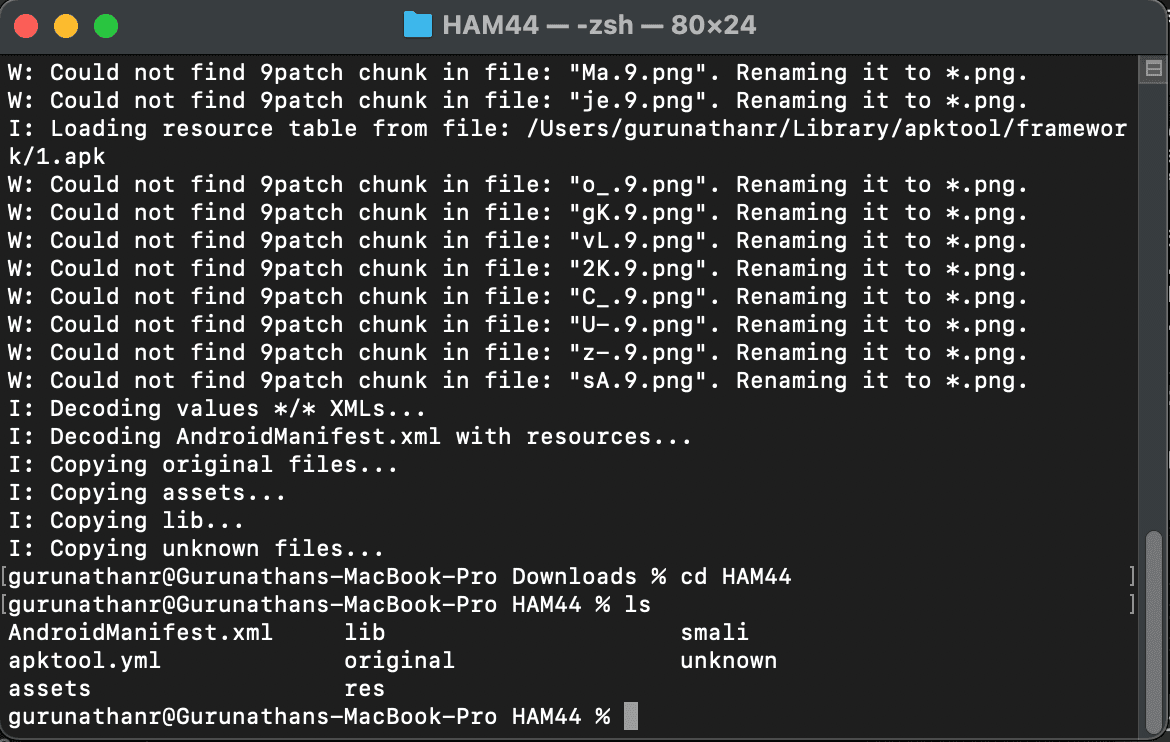Click the 'cd HAM44' command text
Image resolution: width=1170 pixels, height=742 pixels.
point(735,577)
